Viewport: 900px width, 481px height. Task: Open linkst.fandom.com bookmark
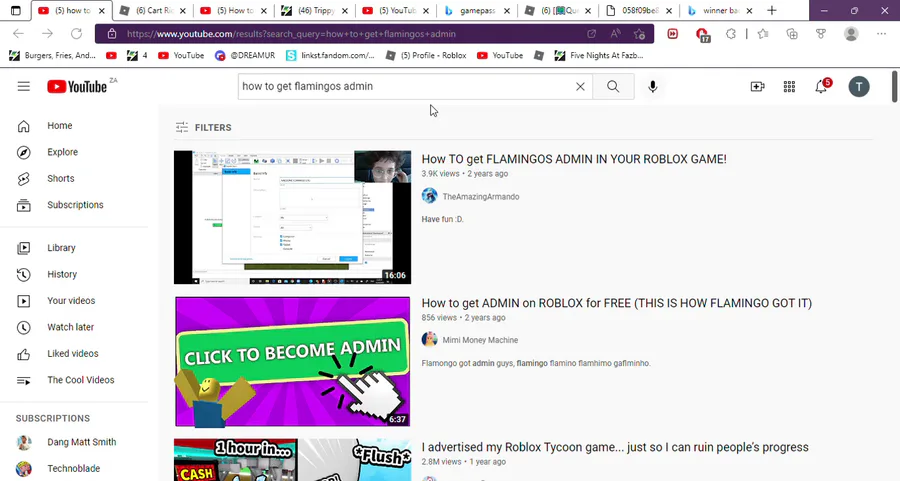[x=330, y=55]
